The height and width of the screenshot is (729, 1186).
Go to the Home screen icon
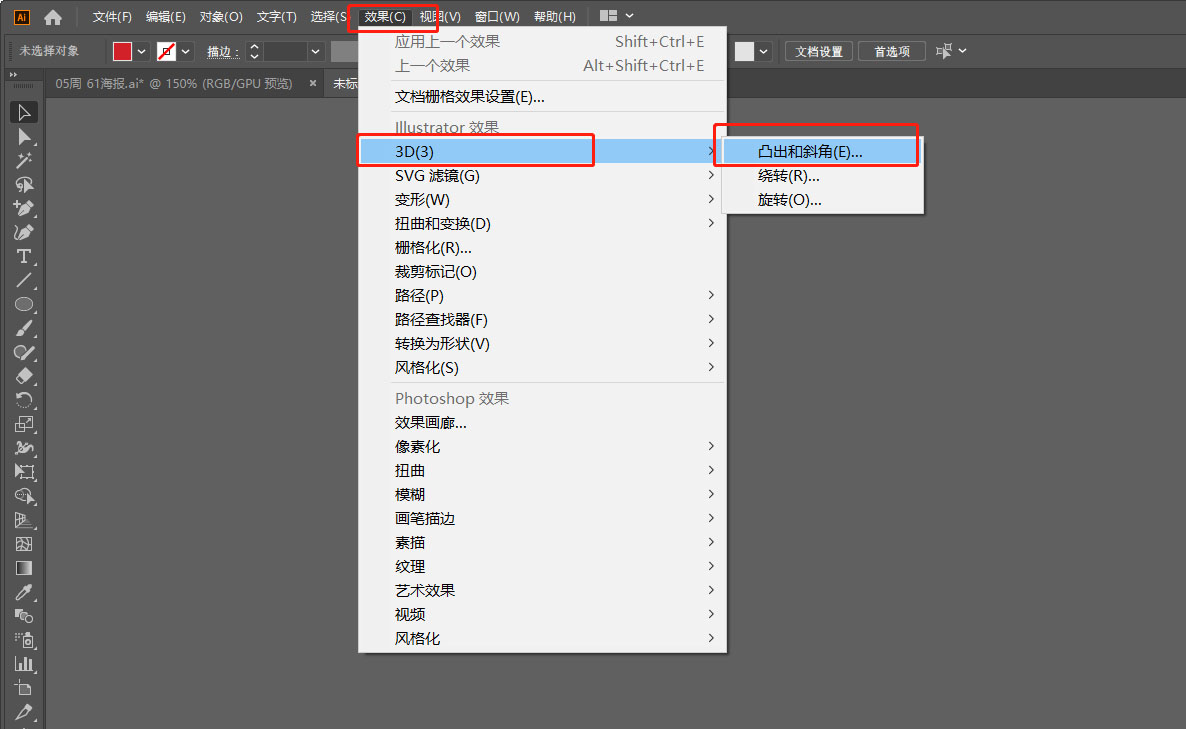coord(53,17)
